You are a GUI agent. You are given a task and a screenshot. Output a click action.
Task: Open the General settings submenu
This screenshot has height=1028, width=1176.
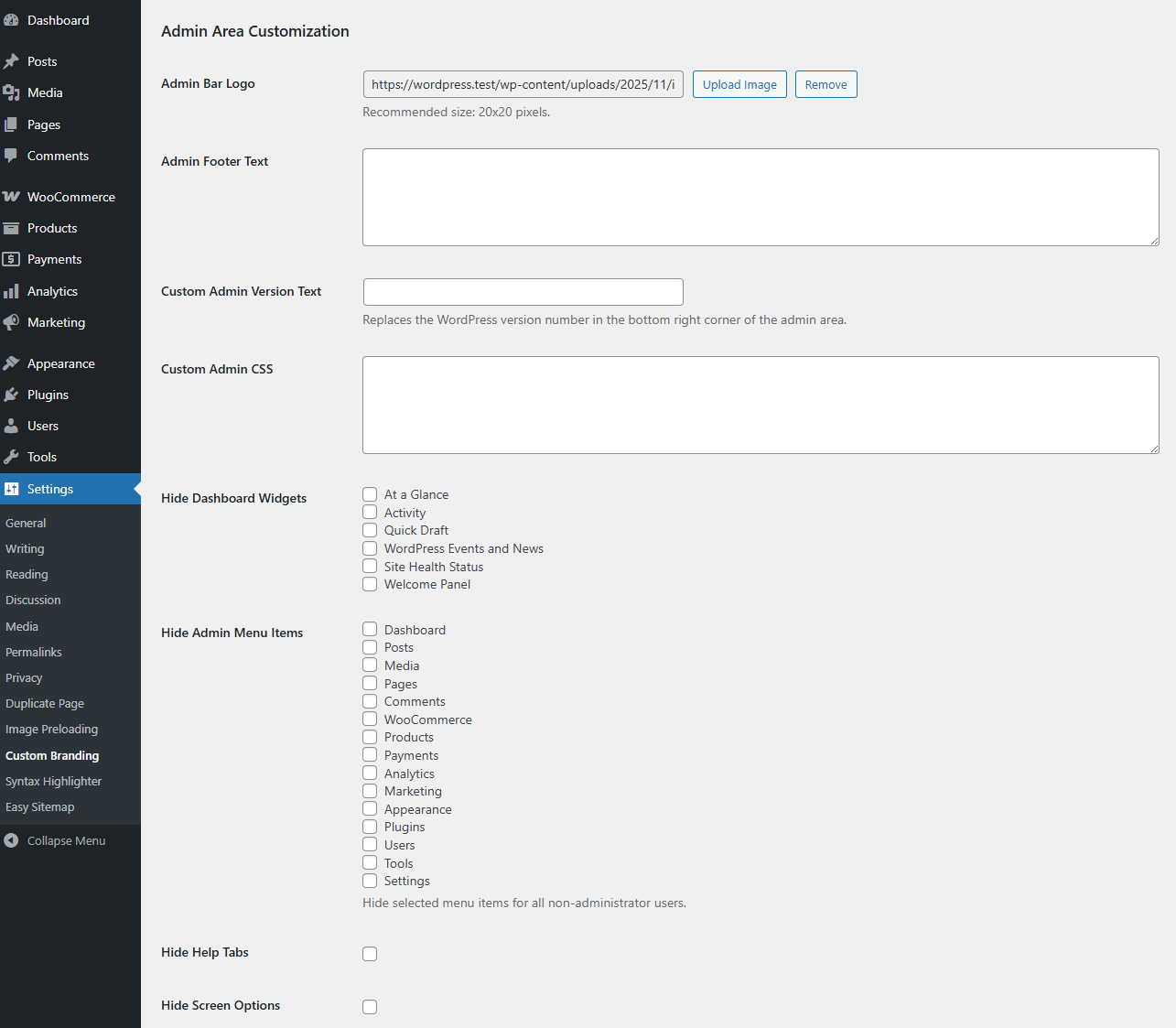(x=26, y=523)
